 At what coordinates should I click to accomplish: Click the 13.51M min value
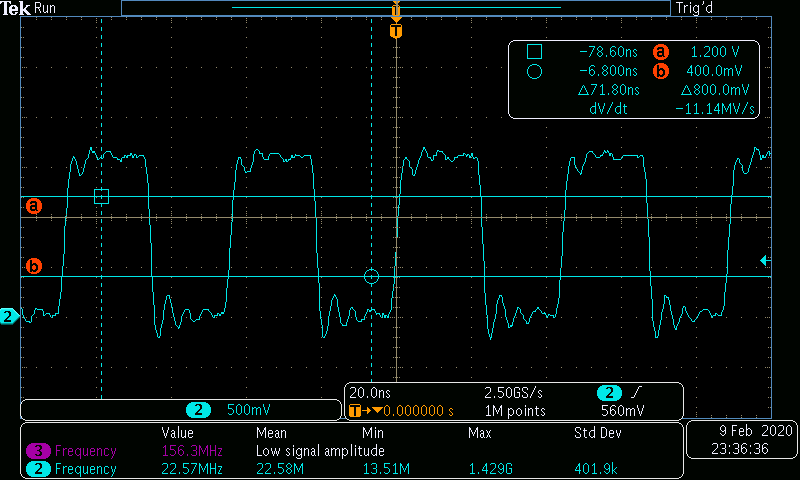click(x=386, y=469)
